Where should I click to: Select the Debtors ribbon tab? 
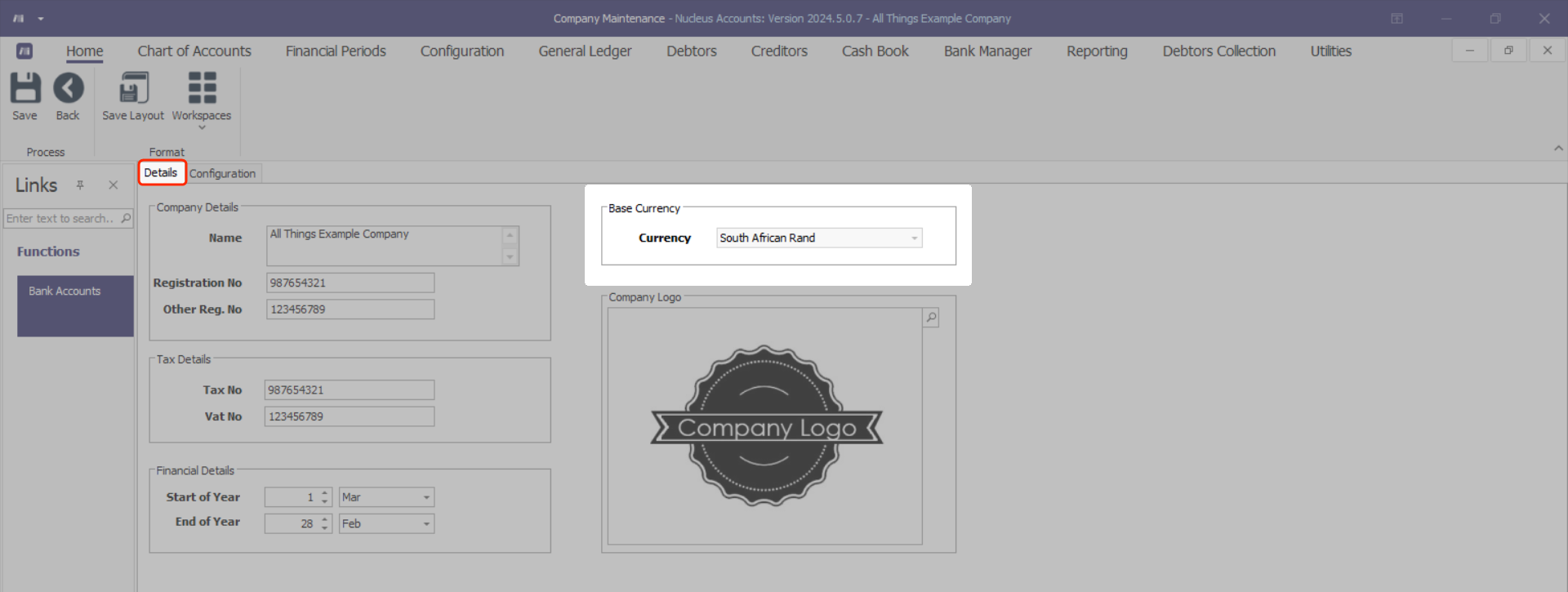coord(692,51)
